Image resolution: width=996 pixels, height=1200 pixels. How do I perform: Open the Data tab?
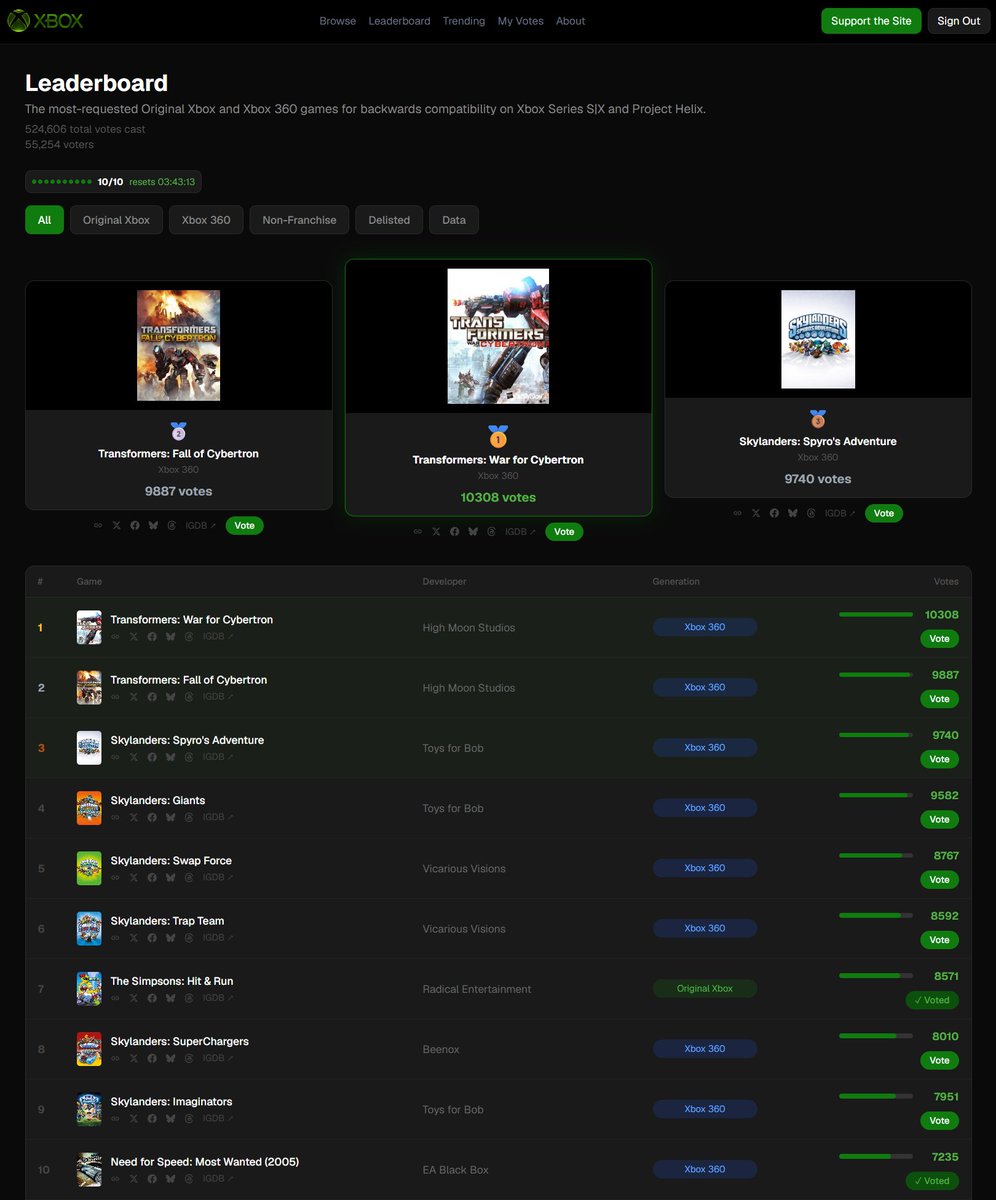coord(454,220)
